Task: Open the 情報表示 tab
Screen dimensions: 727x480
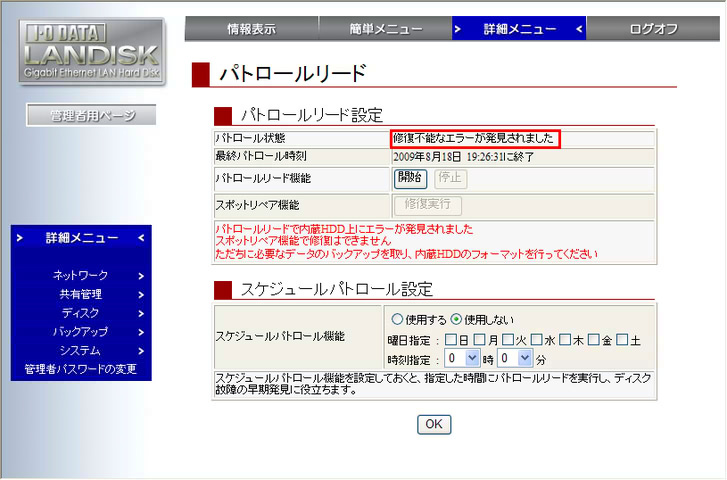Action: click(251, 29)
